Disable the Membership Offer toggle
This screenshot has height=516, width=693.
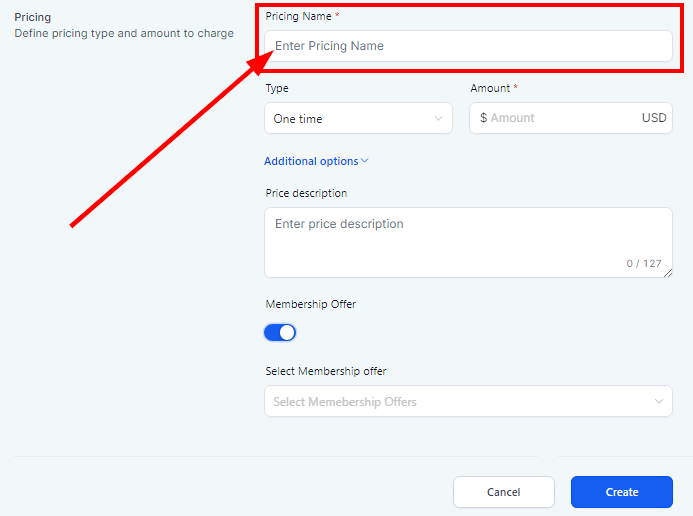coord(280,333)
